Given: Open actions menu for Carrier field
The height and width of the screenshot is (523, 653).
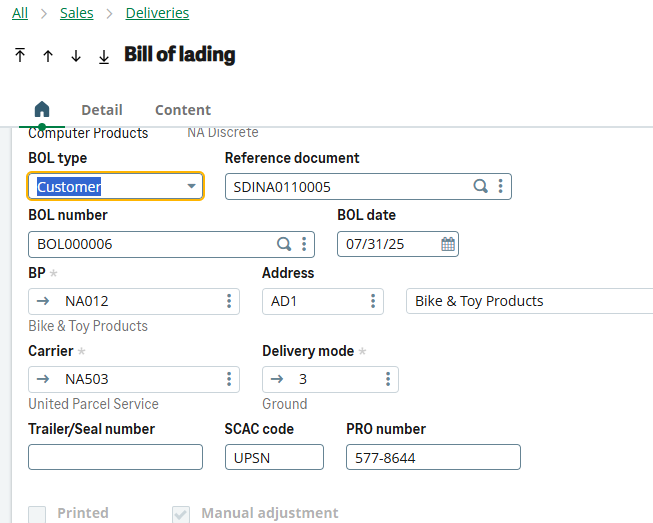Looking at the screenshot, I should 229,379.
